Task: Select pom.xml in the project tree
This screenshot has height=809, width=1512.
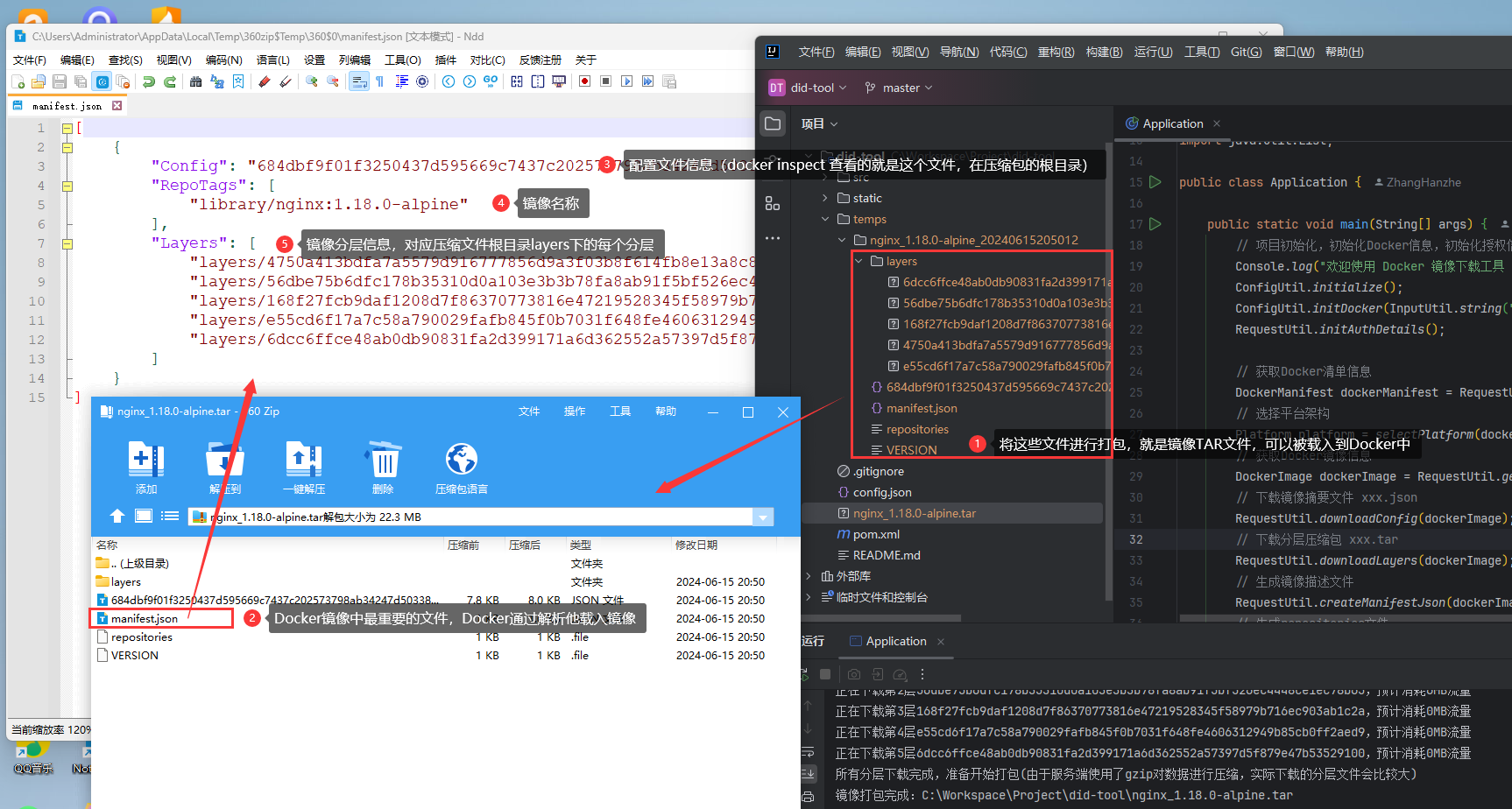Action: pos(876,534)
